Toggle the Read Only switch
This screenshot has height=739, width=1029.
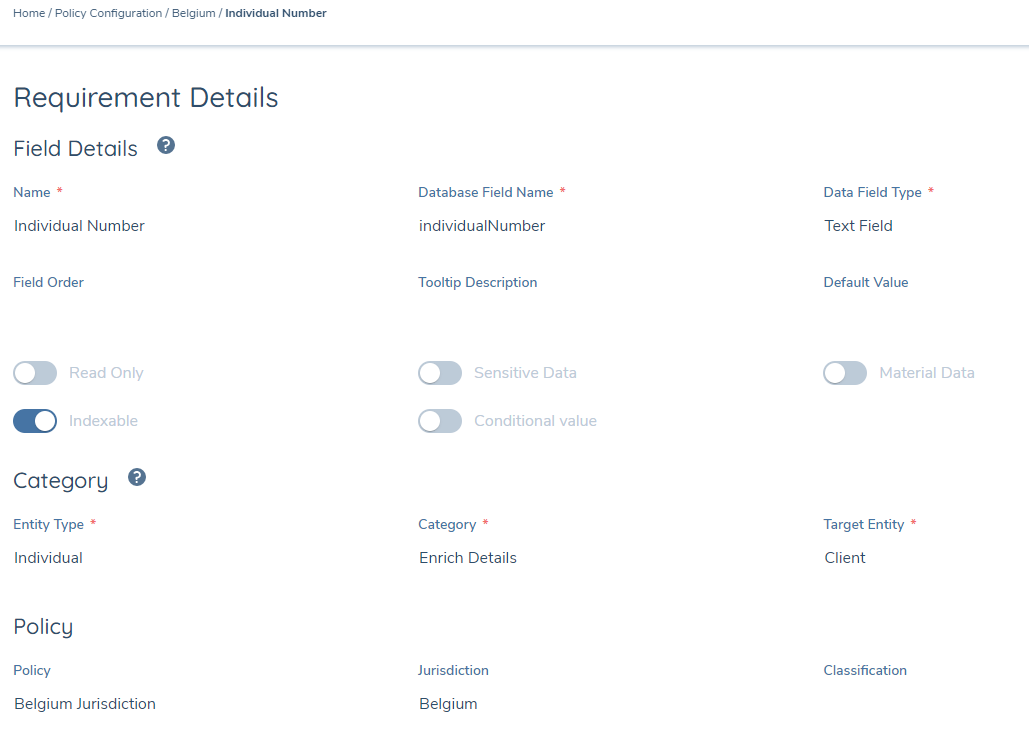click(35, 373)
